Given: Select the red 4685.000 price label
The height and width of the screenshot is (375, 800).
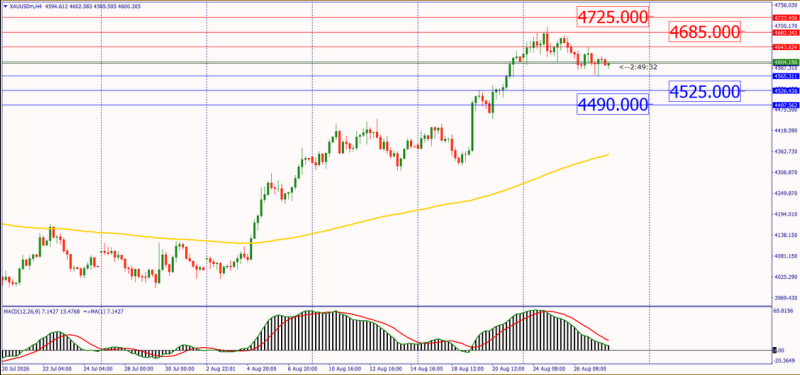Looking at the screenshot, I should [x=704, y=32].
